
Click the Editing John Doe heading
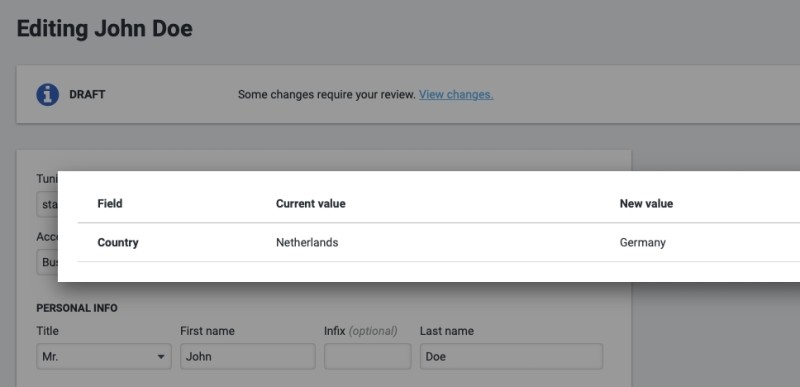(105, 29)
